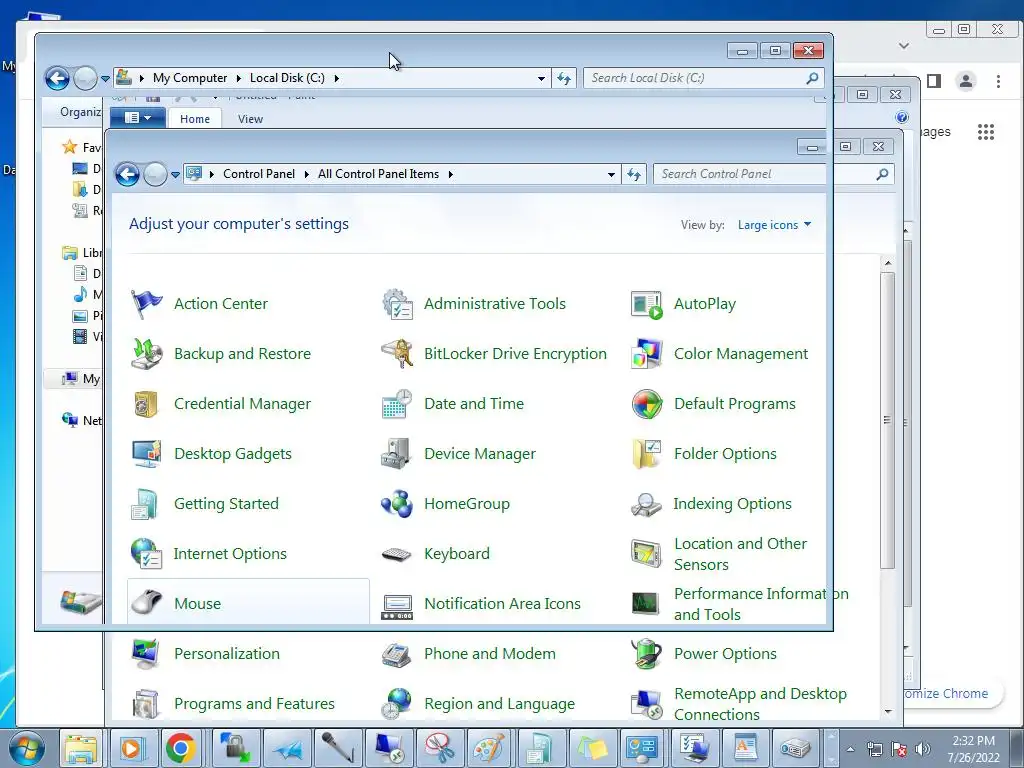
Task: Refresh the Local Disk (C:) address bar
Action: (x=564, y=78)
